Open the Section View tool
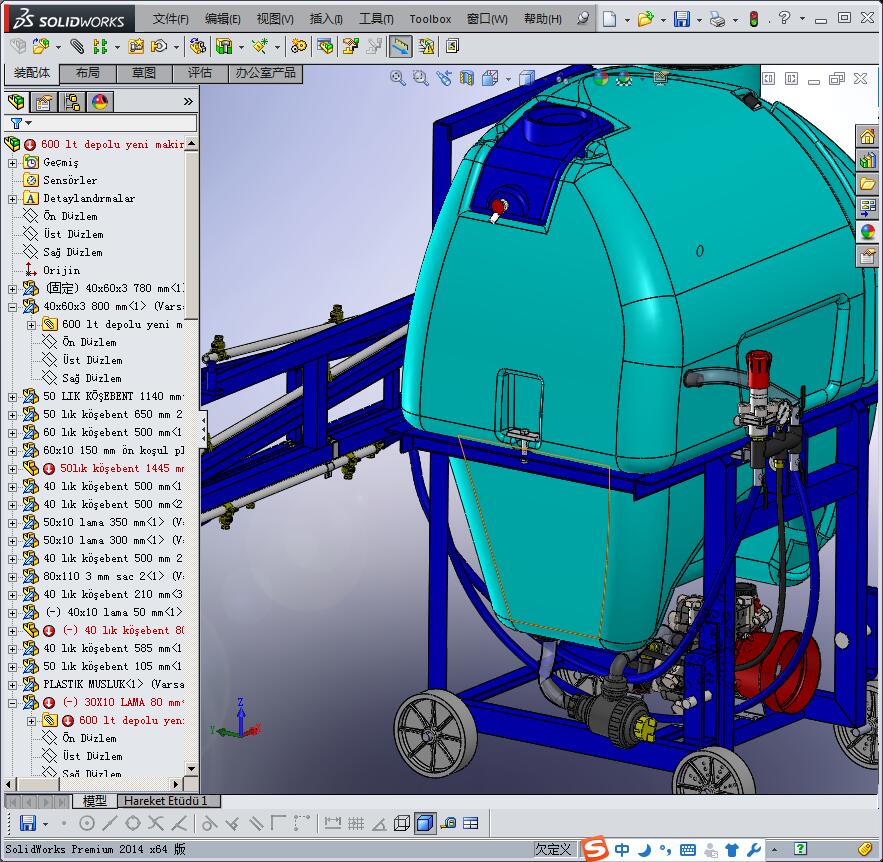 pos(466,78)
